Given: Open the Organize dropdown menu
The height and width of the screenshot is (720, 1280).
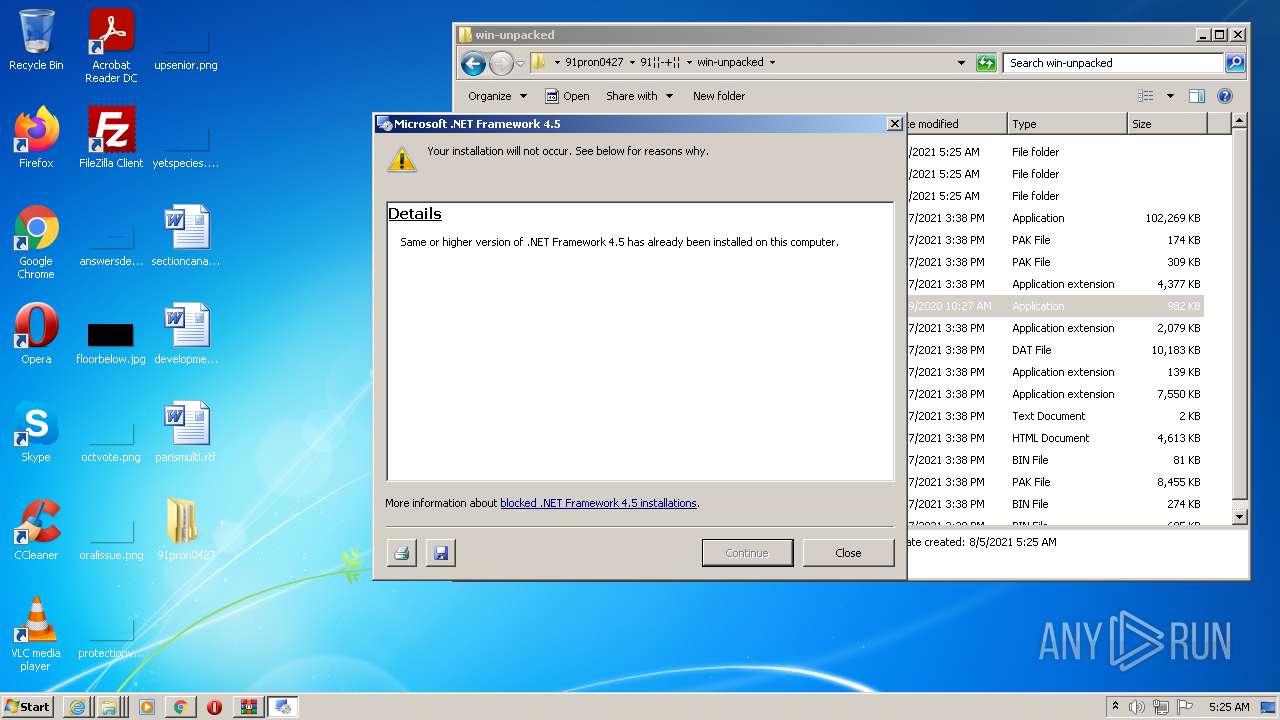Looking at the screenshot, I should [x=497, y=96].
